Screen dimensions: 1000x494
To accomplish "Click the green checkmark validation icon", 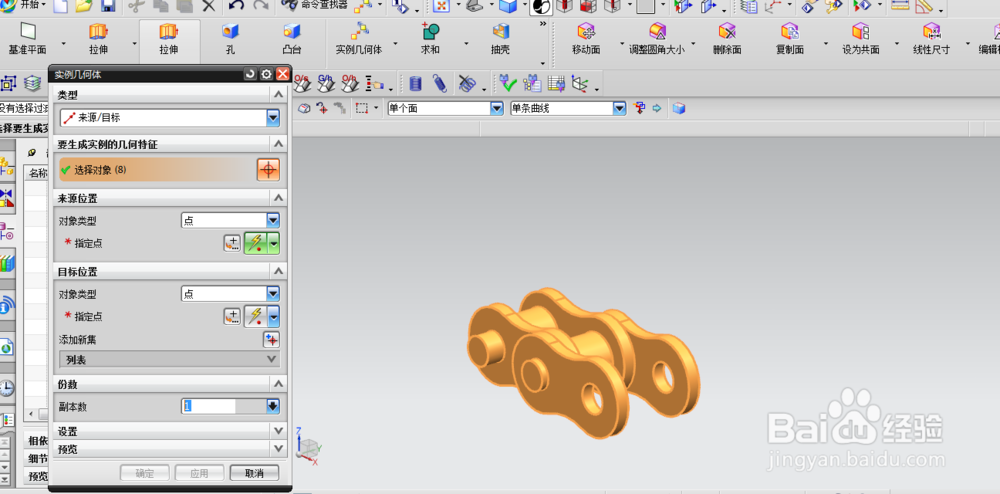I will pos(508,84).
